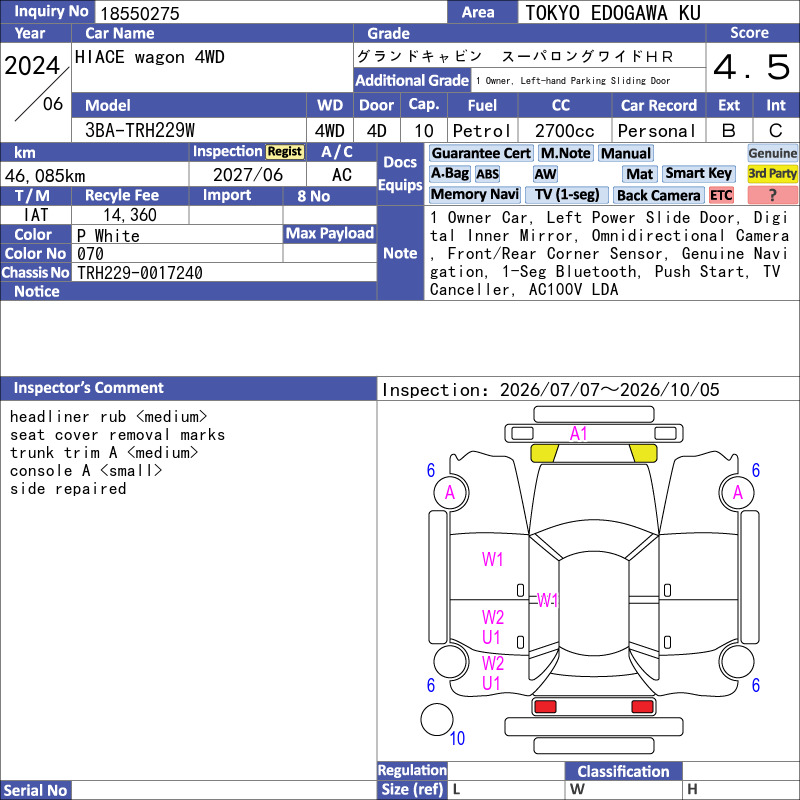Click the Inquiry No value 18550275
800x800 pixels.
pos(140,13)
